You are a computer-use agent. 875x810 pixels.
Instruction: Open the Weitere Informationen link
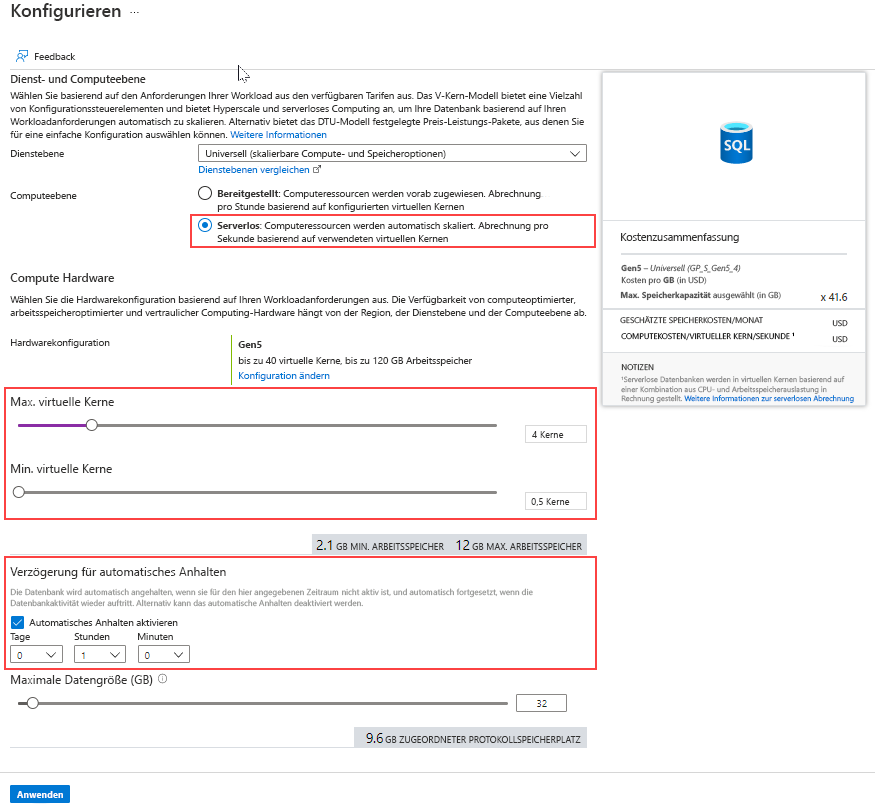(278, 134)
